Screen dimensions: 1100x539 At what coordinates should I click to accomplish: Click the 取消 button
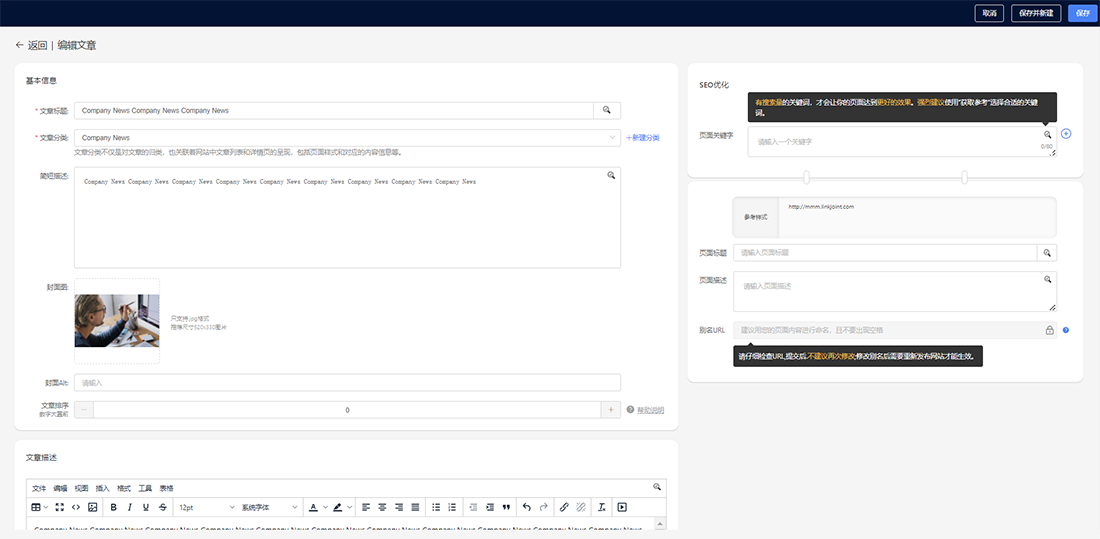989,13
